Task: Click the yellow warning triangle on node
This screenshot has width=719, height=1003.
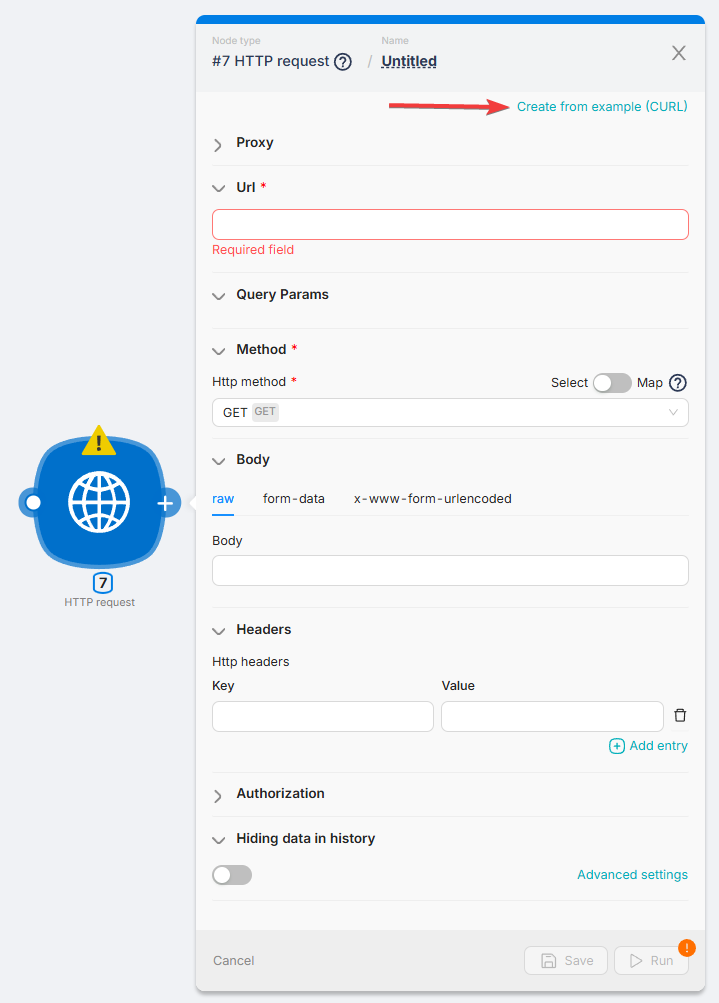Action: [x=99, y=440]
